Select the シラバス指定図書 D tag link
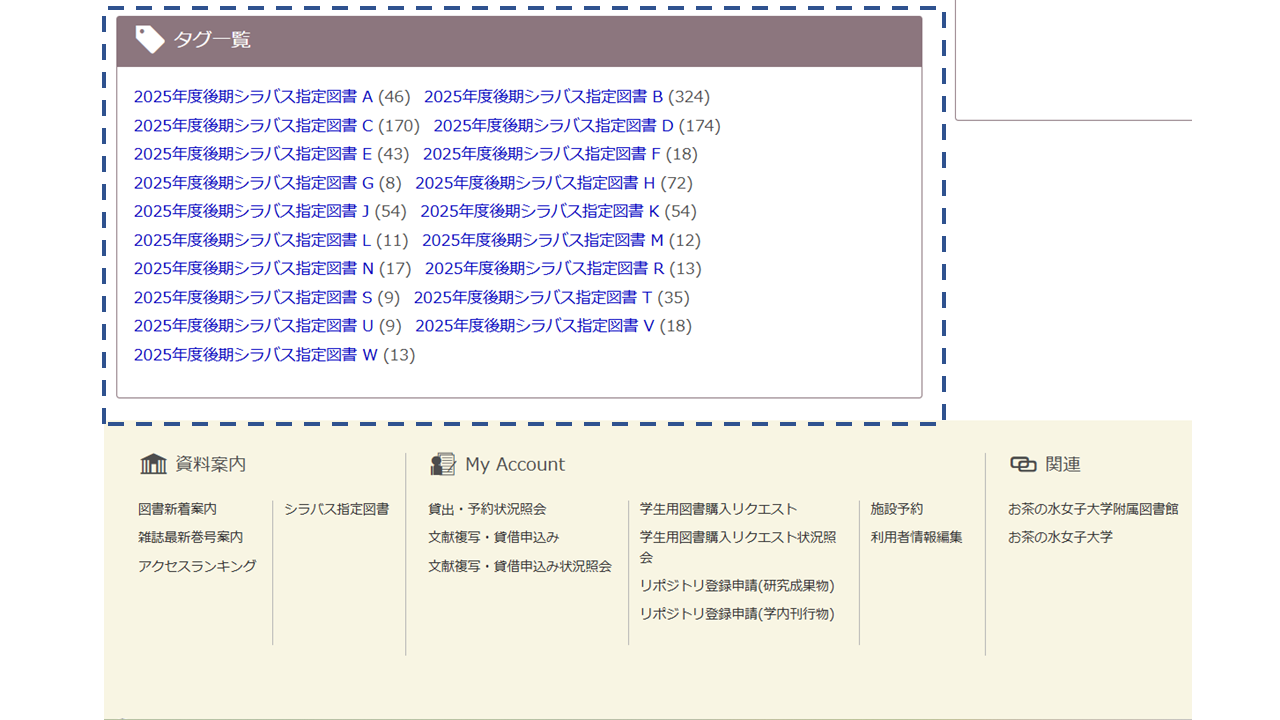This screenshot has height=720, width=1280. click(x=553, y=126)
